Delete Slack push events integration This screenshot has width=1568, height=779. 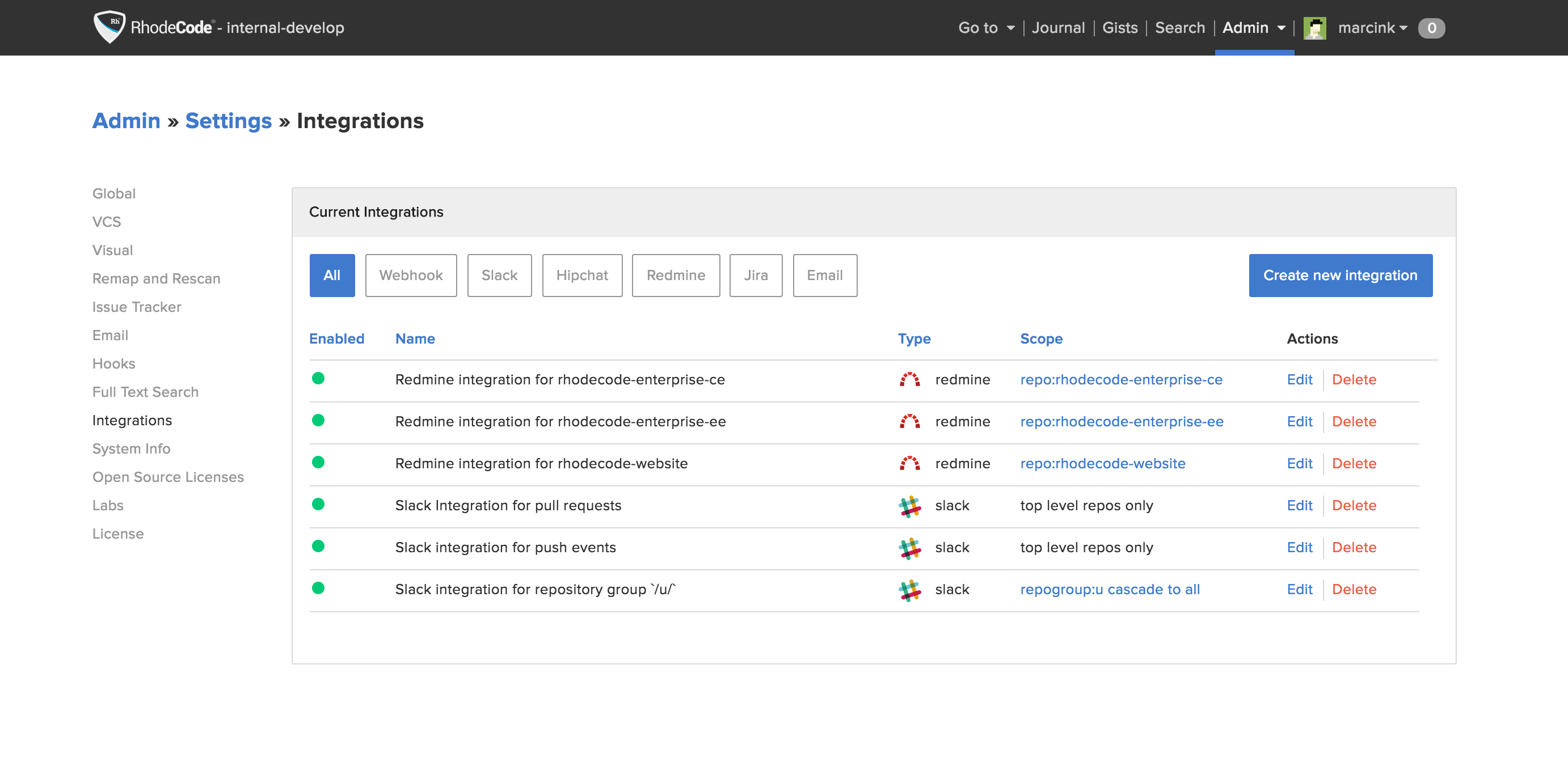(1354, 547)
